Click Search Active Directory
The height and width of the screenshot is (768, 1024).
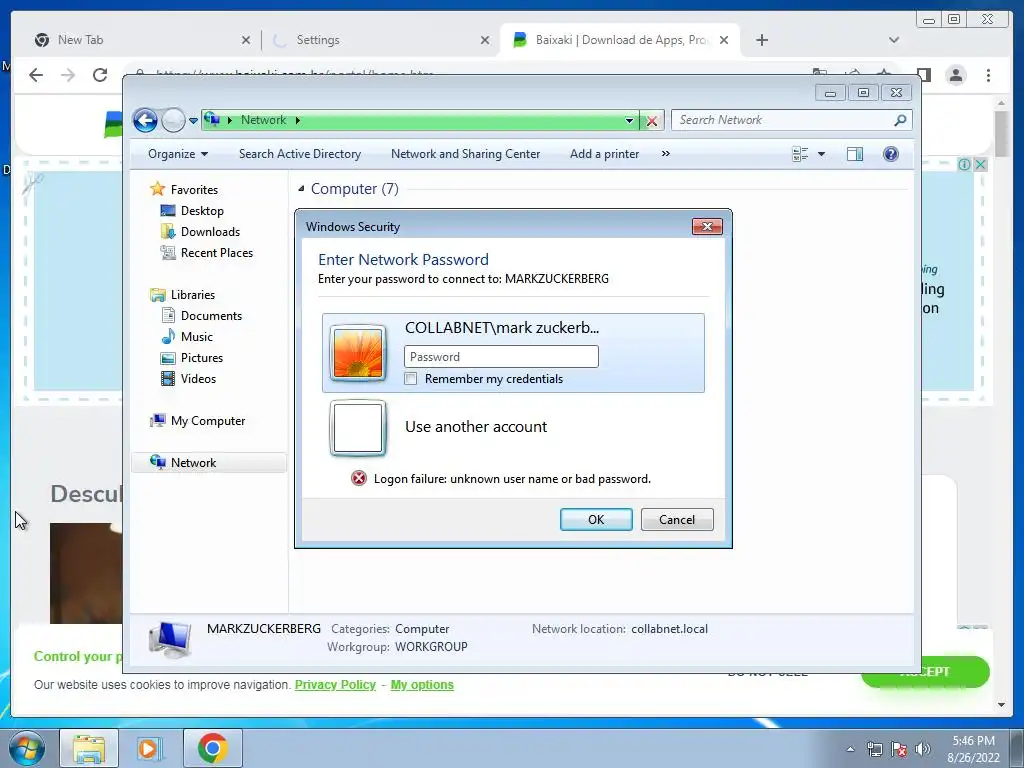pos(300,154)
